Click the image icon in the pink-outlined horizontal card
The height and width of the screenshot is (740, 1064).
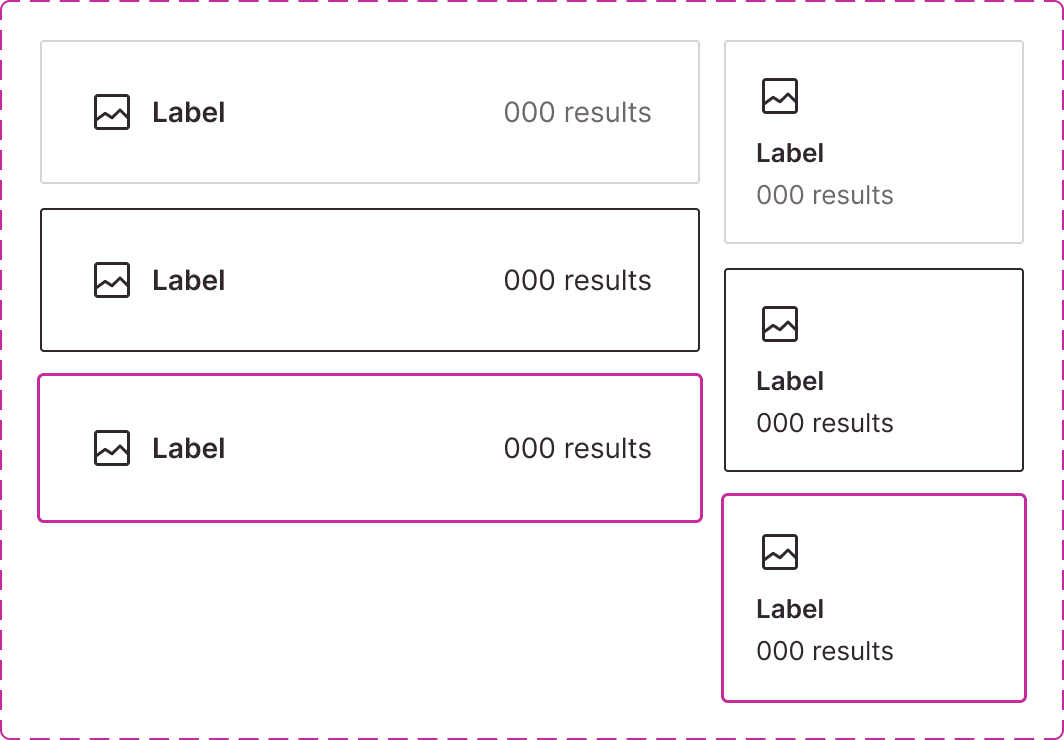[x=112, y=448]
